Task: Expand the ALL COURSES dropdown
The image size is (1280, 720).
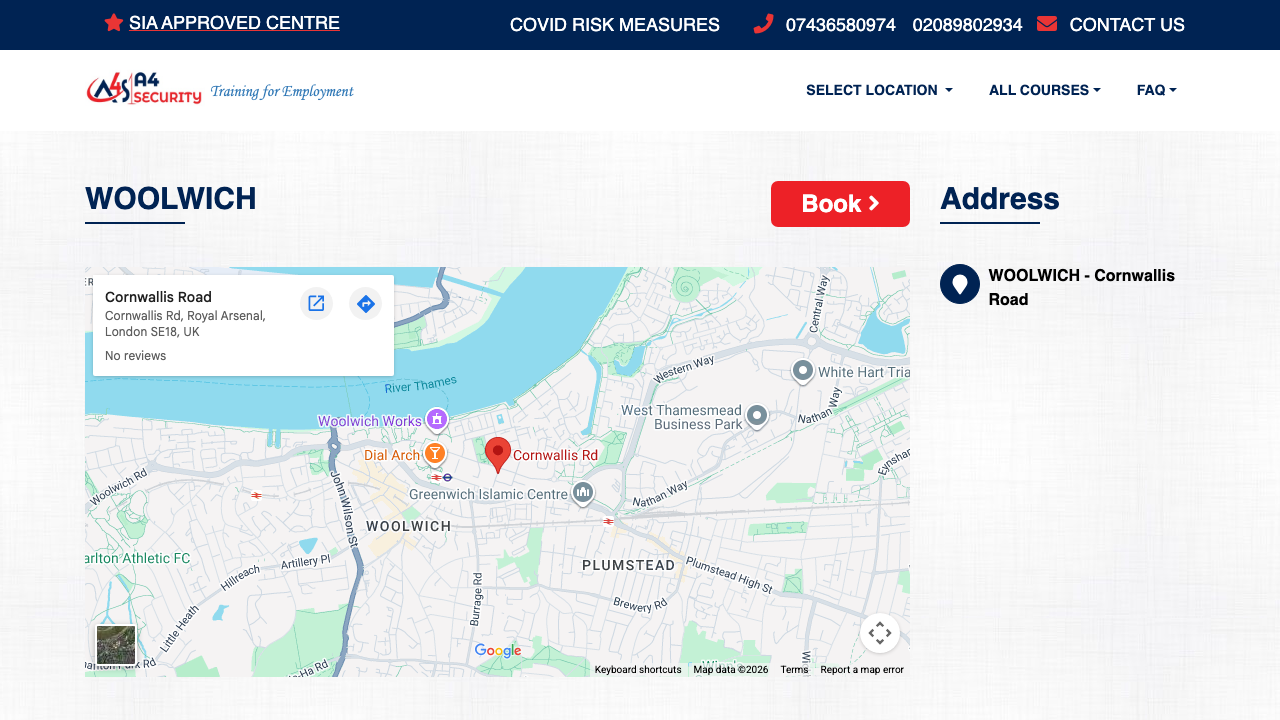Action: click(x=1044, y=90)
